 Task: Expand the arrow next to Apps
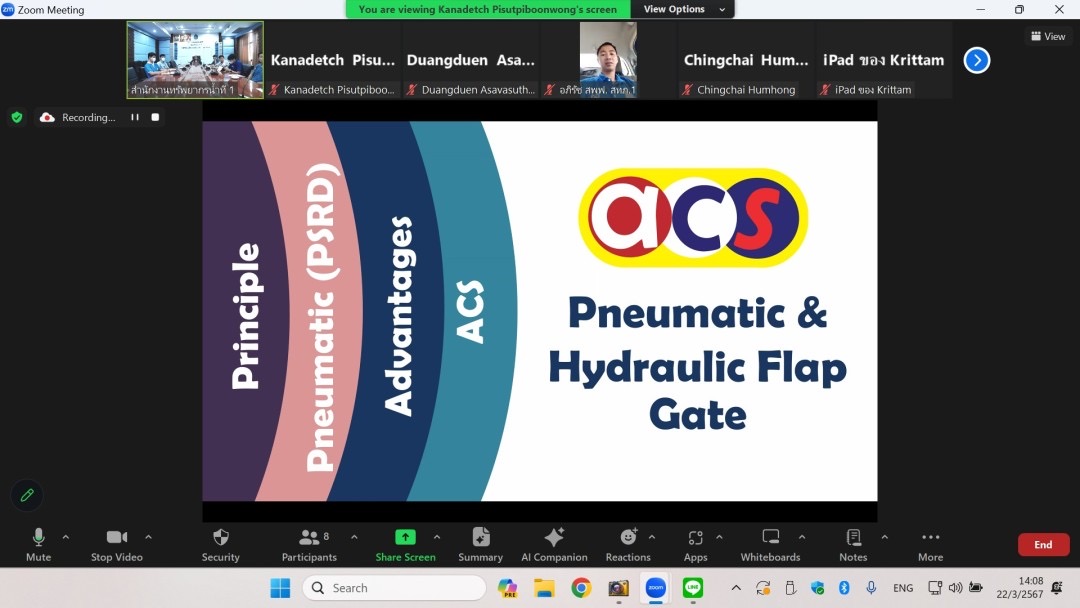(719, 537)
